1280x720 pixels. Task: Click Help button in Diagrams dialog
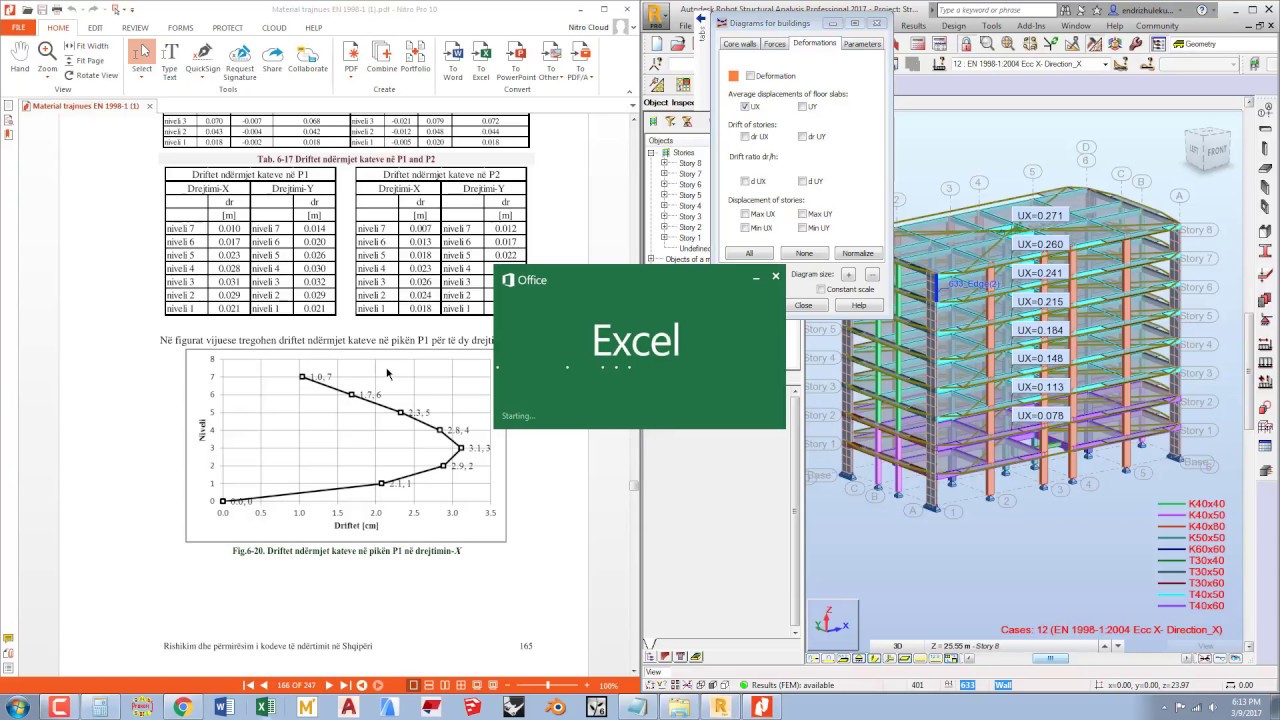click(x=859, y=305)
